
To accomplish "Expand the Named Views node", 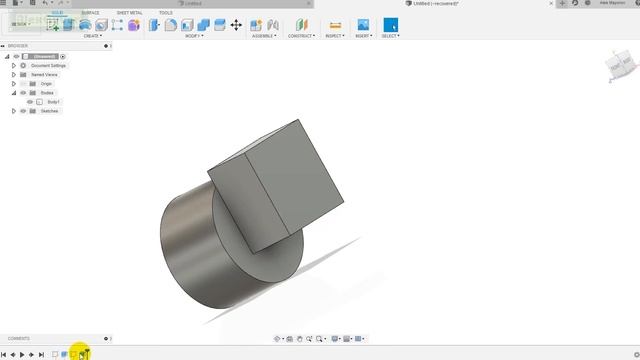I will [13, 75].
